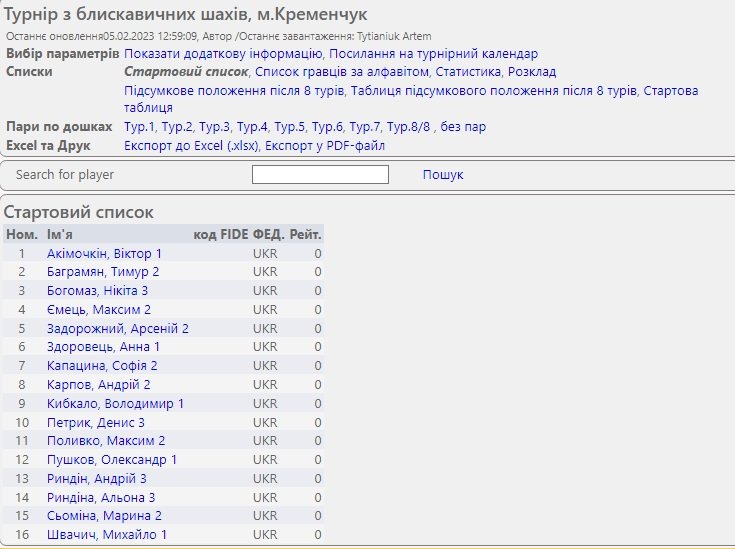The height and width of the screenshot is (549, 735).
Task: Export to Excel (.xlsx) file
Action: (191, 146)
